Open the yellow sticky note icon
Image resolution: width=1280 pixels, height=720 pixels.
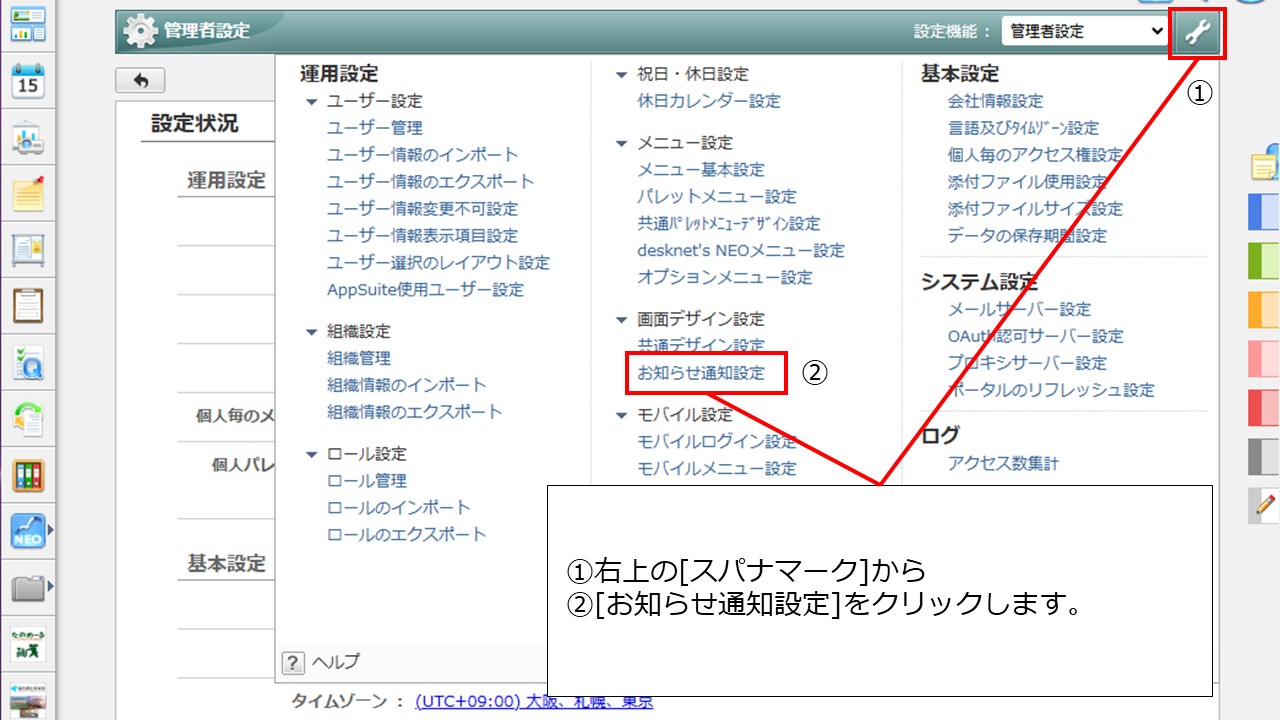1266,166
